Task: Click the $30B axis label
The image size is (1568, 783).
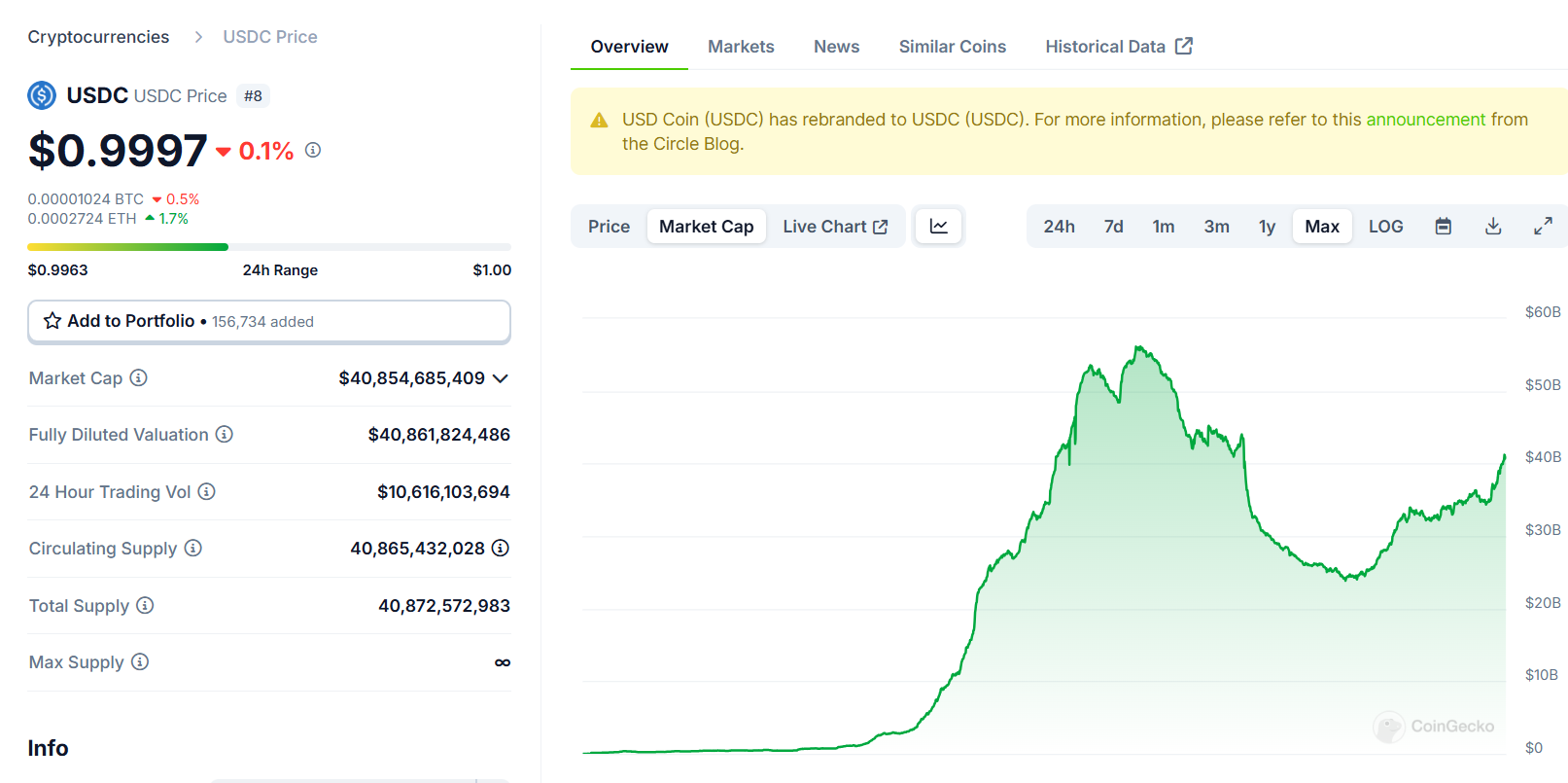Action: pyautogui.click(x=1543, y=530)
